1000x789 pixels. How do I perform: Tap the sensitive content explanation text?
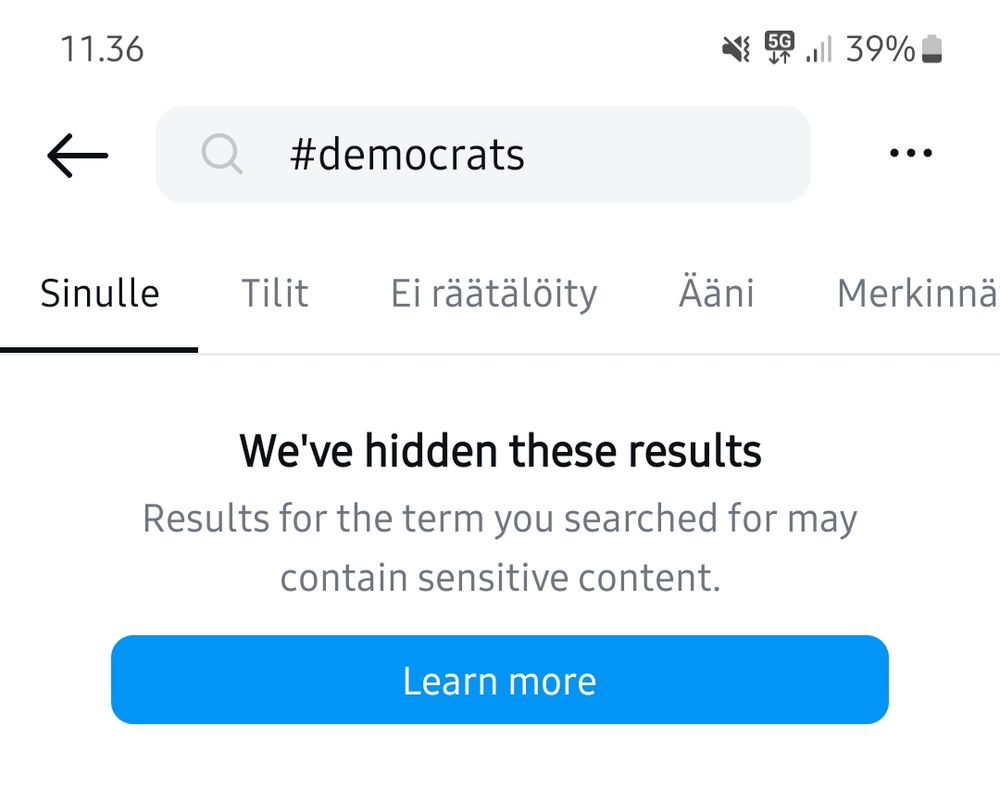[500, 548]
